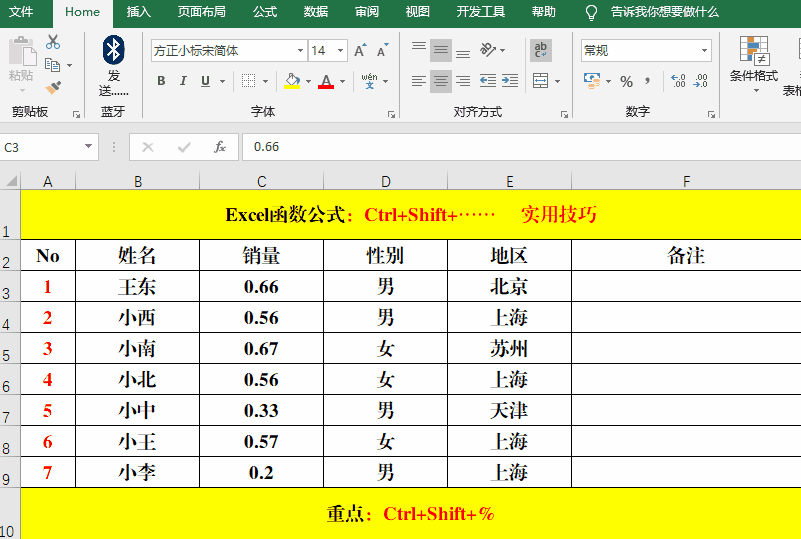
Task: Align cell text to the right
Action: (x=463, y=81)
